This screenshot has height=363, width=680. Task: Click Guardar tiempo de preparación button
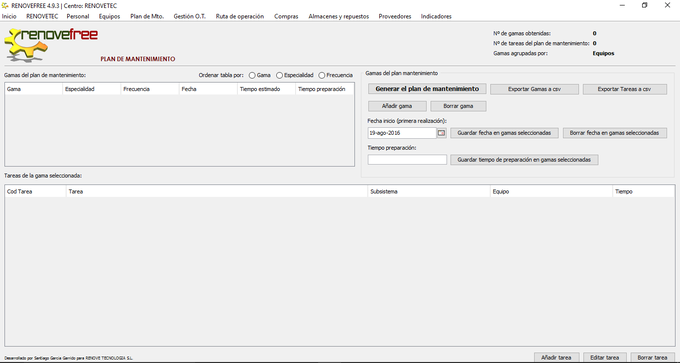524,160
